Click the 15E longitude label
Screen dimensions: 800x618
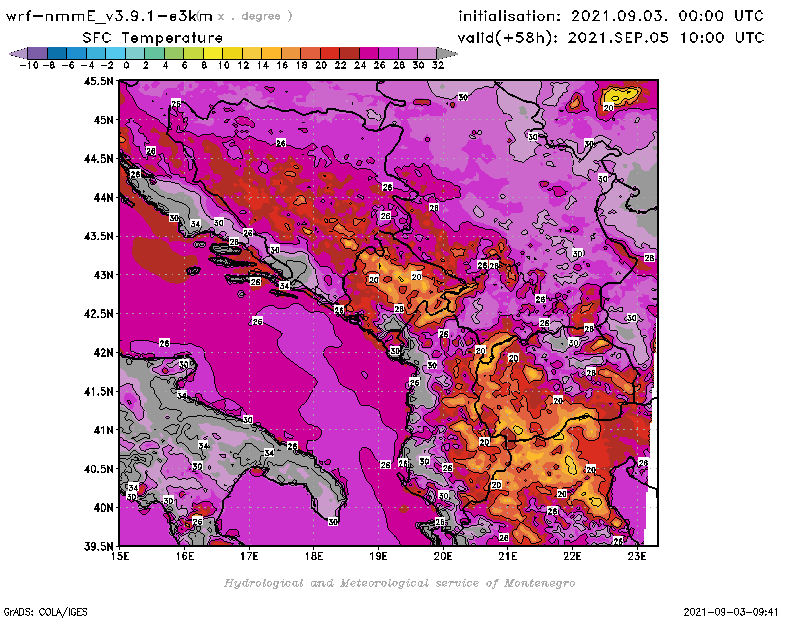(x=120, y=556)
